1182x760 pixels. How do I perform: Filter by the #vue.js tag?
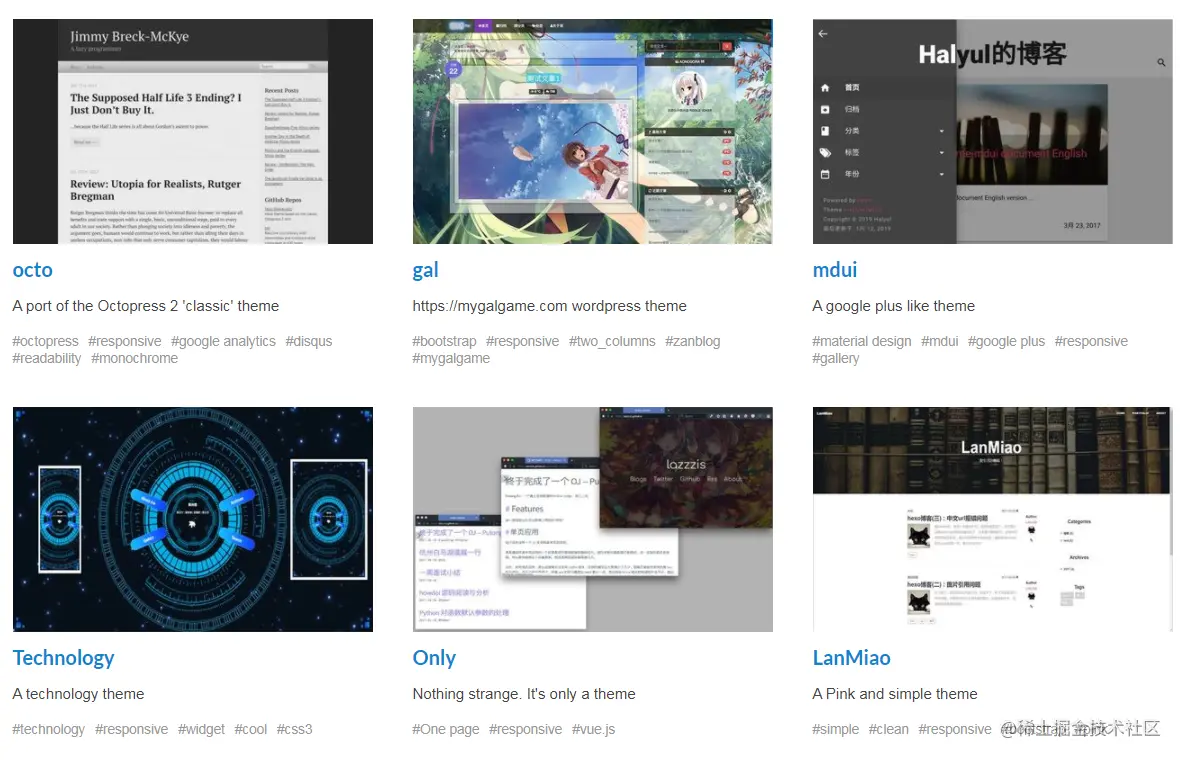(593, 730)
